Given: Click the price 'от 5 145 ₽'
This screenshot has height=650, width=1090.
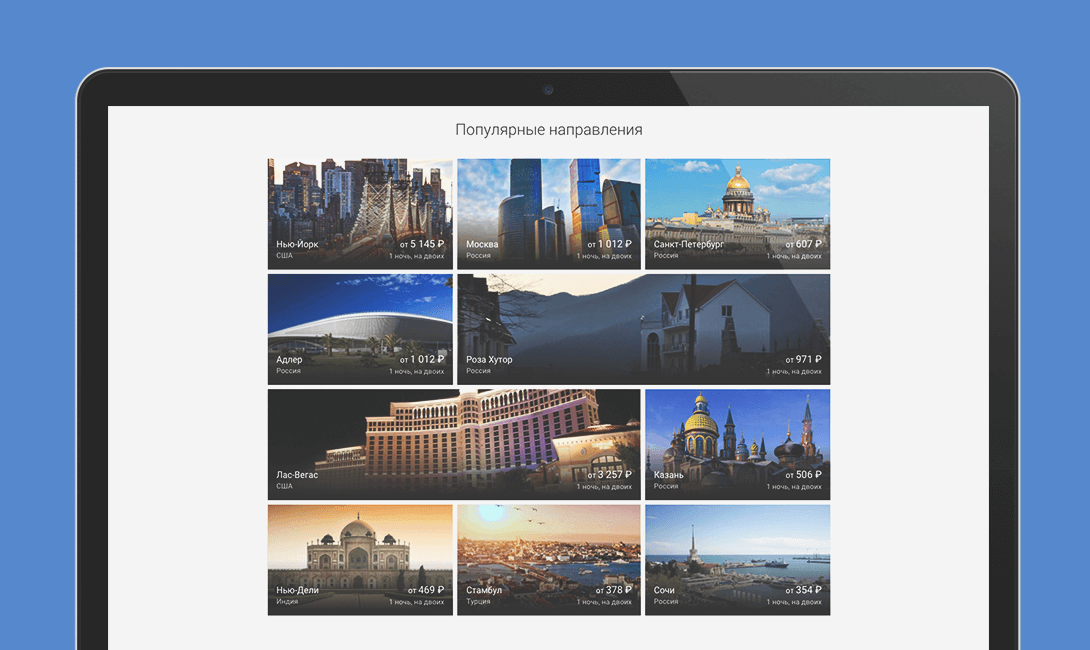Looking at the screenshot, I should pos(422,244).
